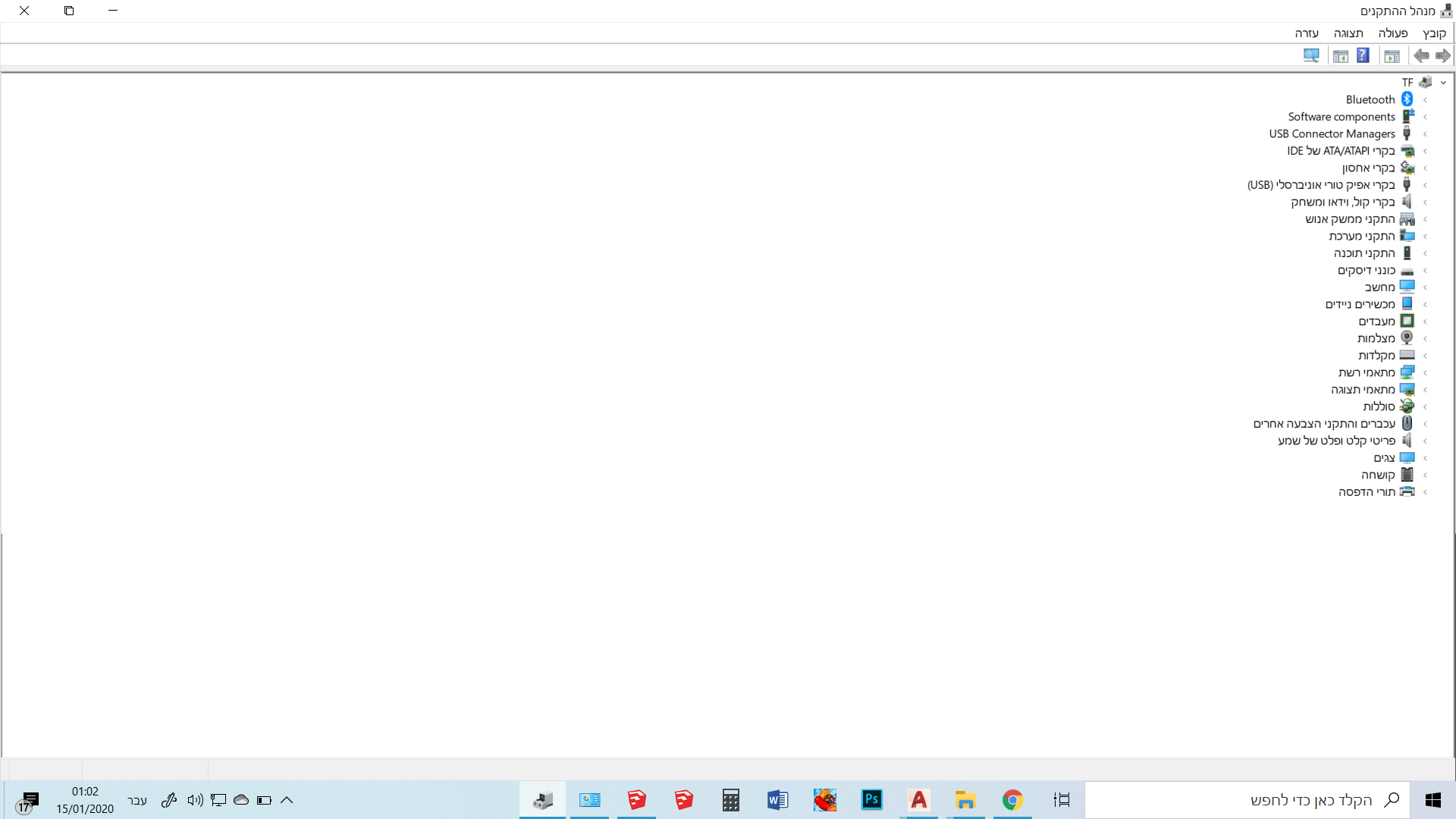Screen dimensions: 1456x819
Task: Click the blue Help question-mark toolbar icon
Action: click(x=1363, y=55)
